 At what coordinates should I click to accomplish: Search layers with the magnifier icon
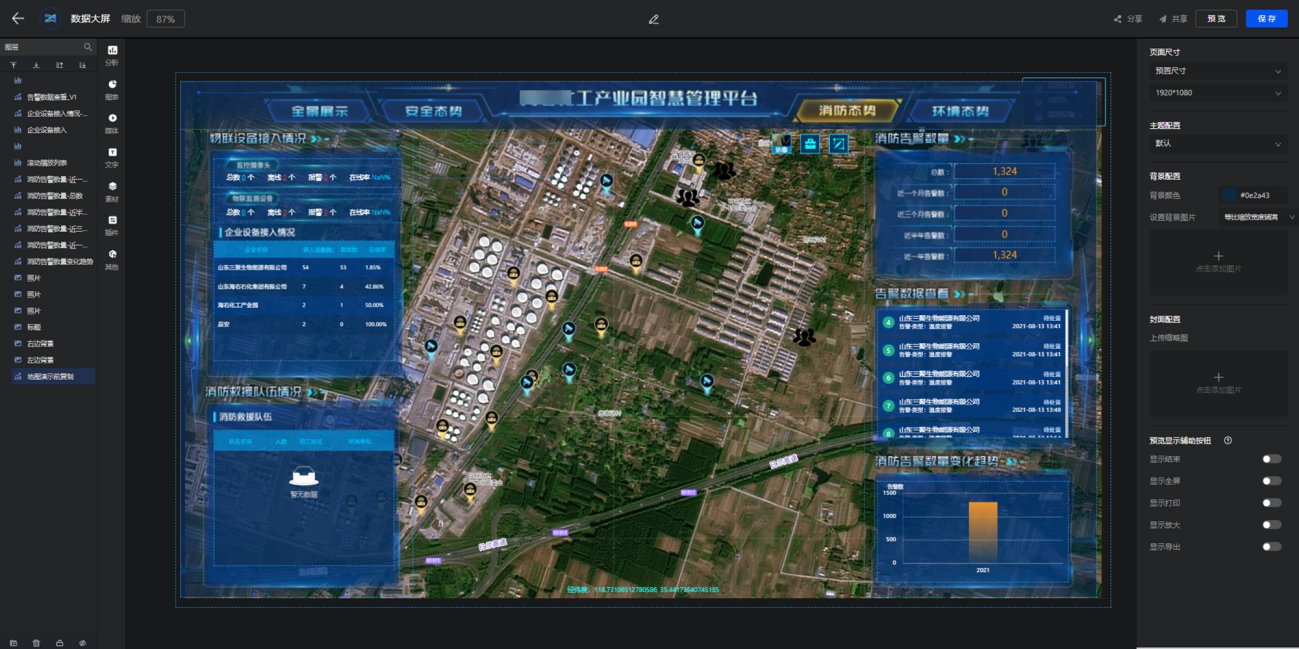88,47
